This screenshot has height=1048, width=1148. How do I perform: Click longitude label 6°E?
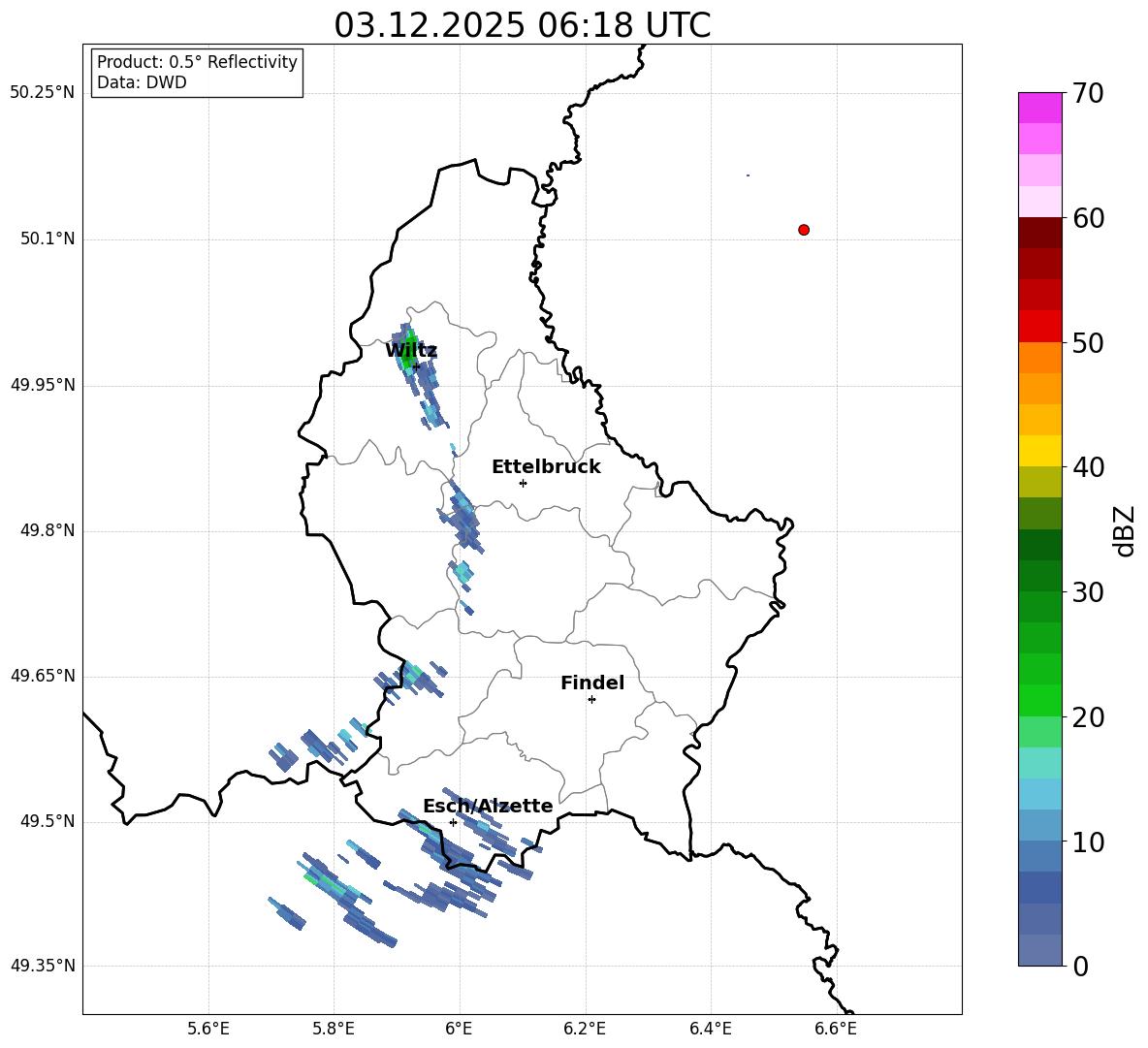(x=459, y=1029)
